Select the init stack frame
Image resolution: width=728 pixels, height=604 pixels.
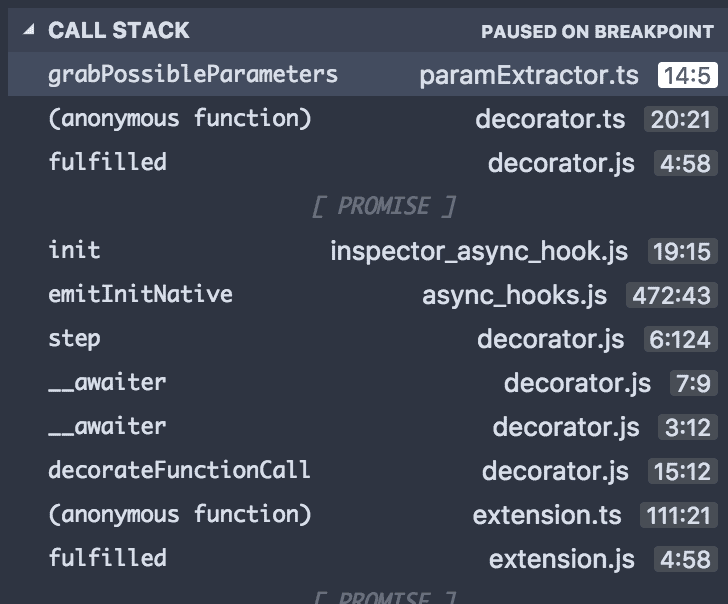74,250
